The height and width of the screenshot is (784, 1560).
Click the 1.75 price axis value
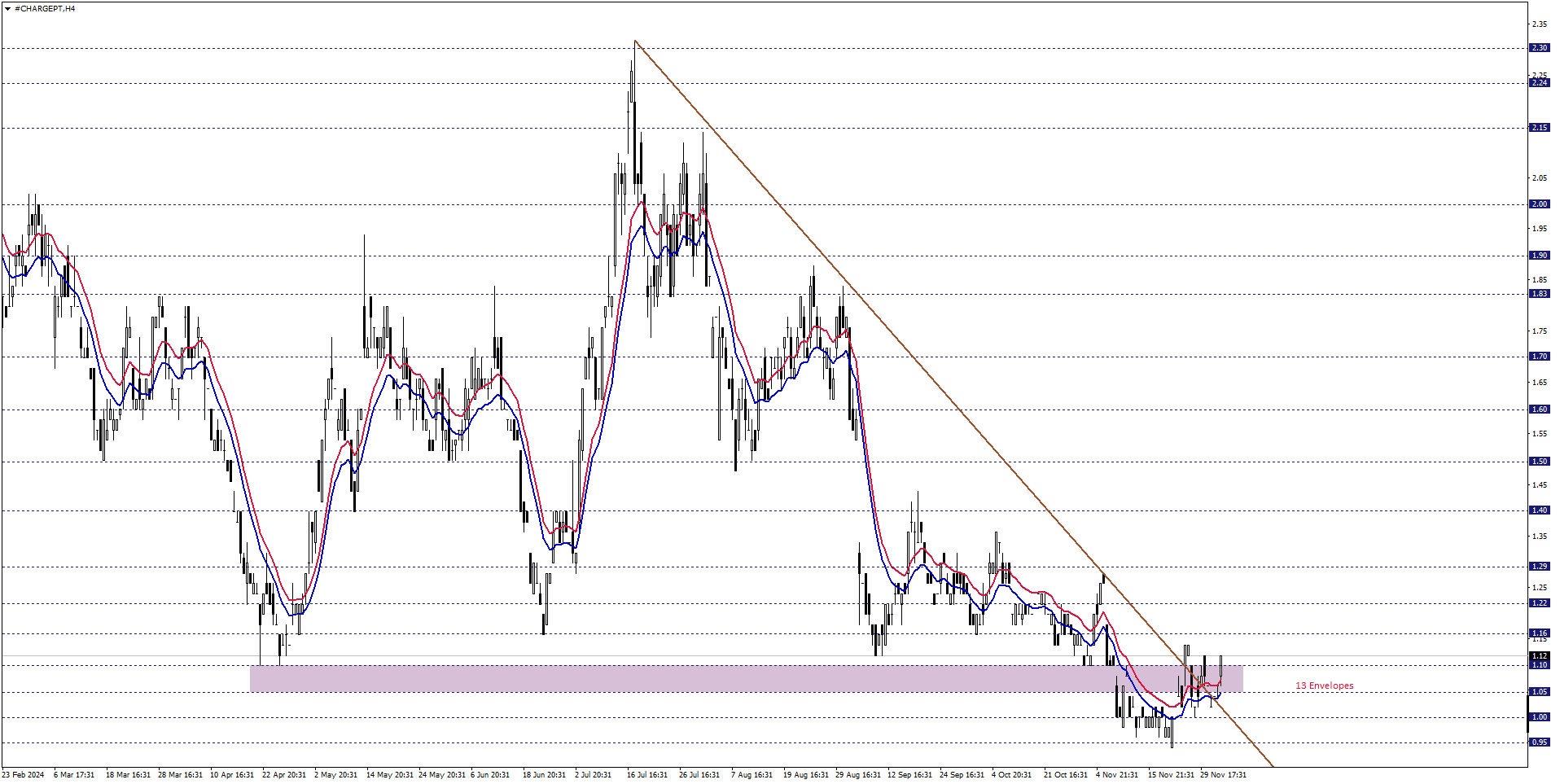1539,331
